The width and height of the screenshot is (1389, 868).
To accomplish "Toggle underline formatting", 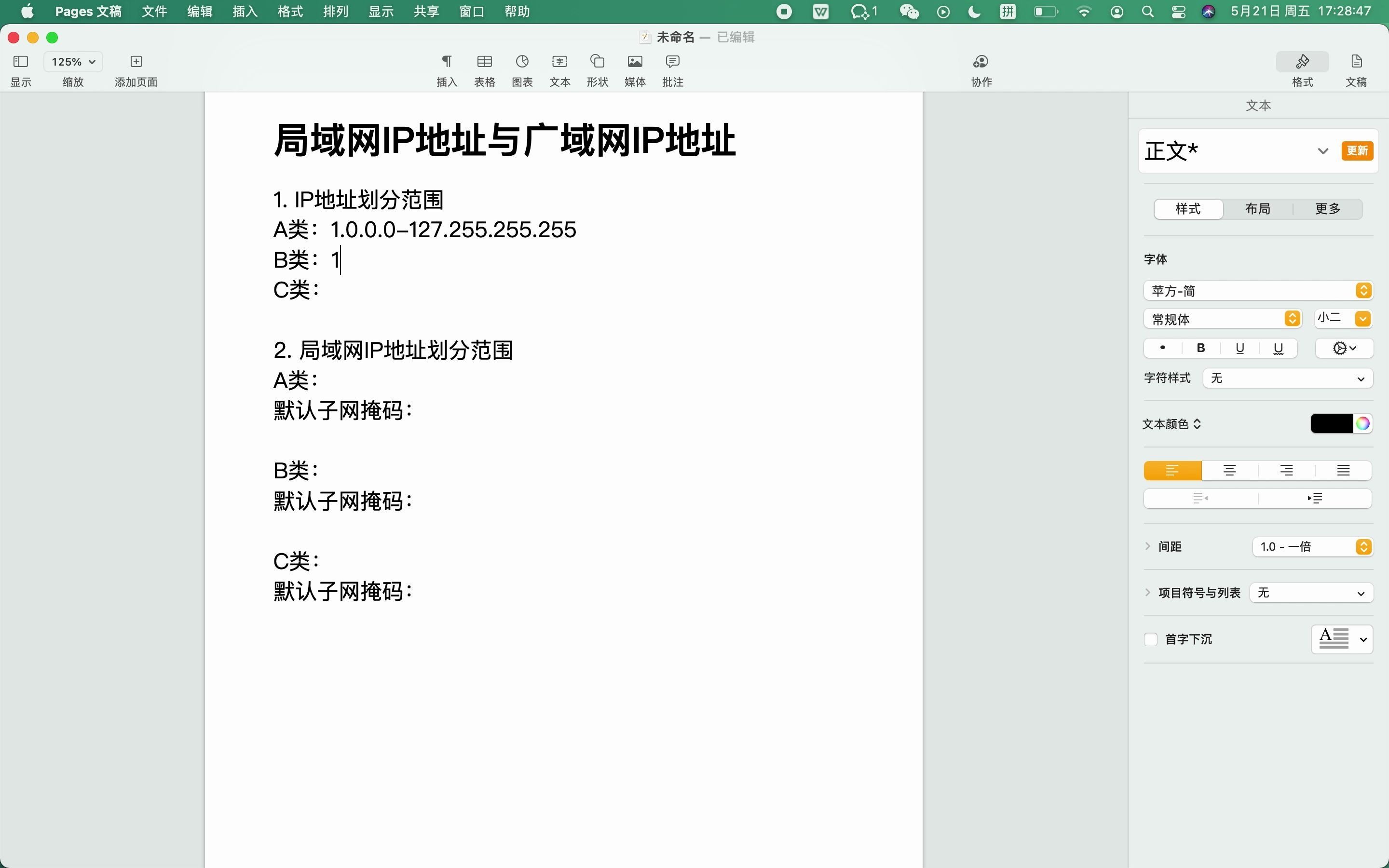I will pos(1239,348).
